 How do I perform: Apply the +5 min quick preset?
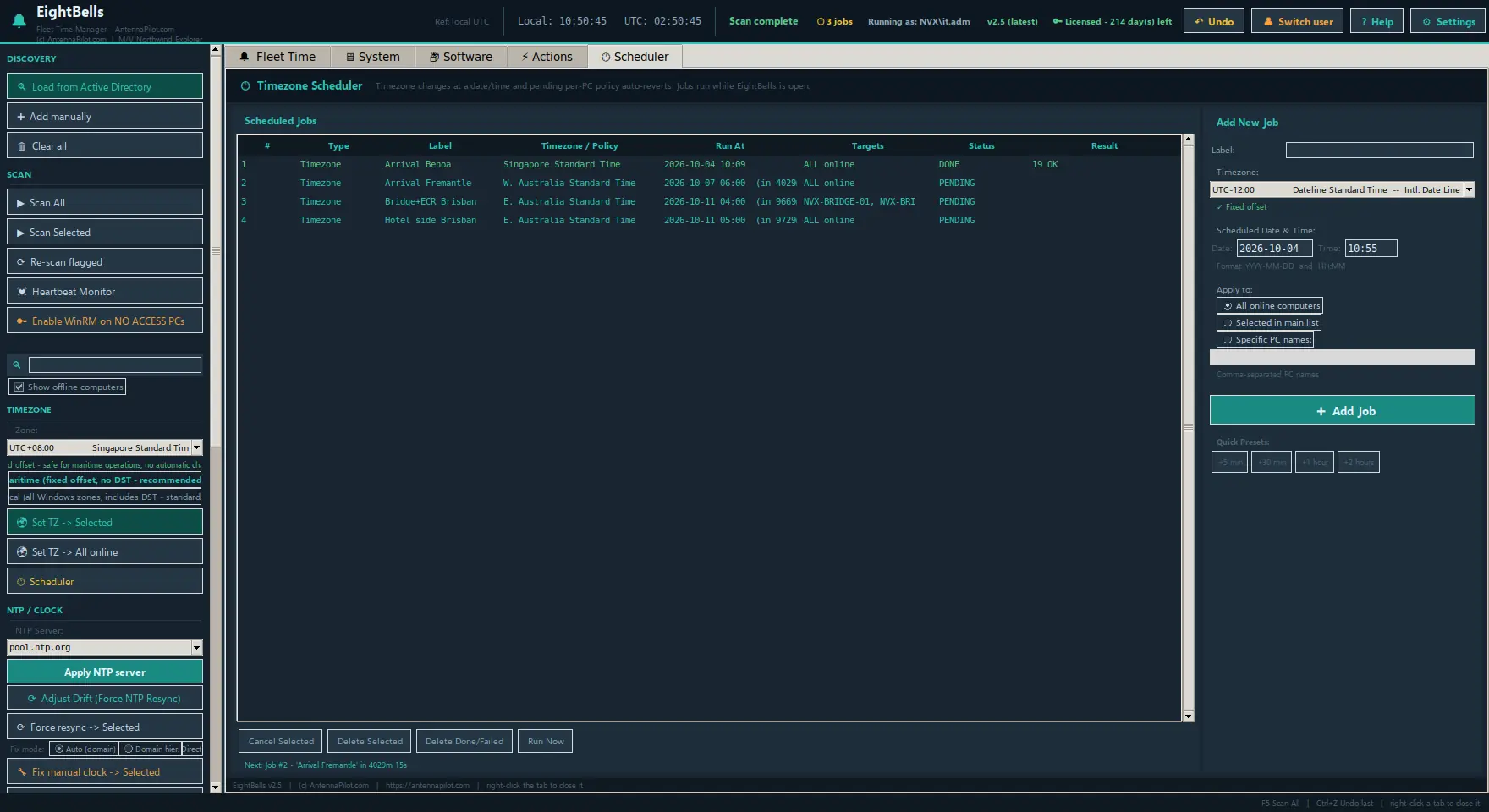1229,462
